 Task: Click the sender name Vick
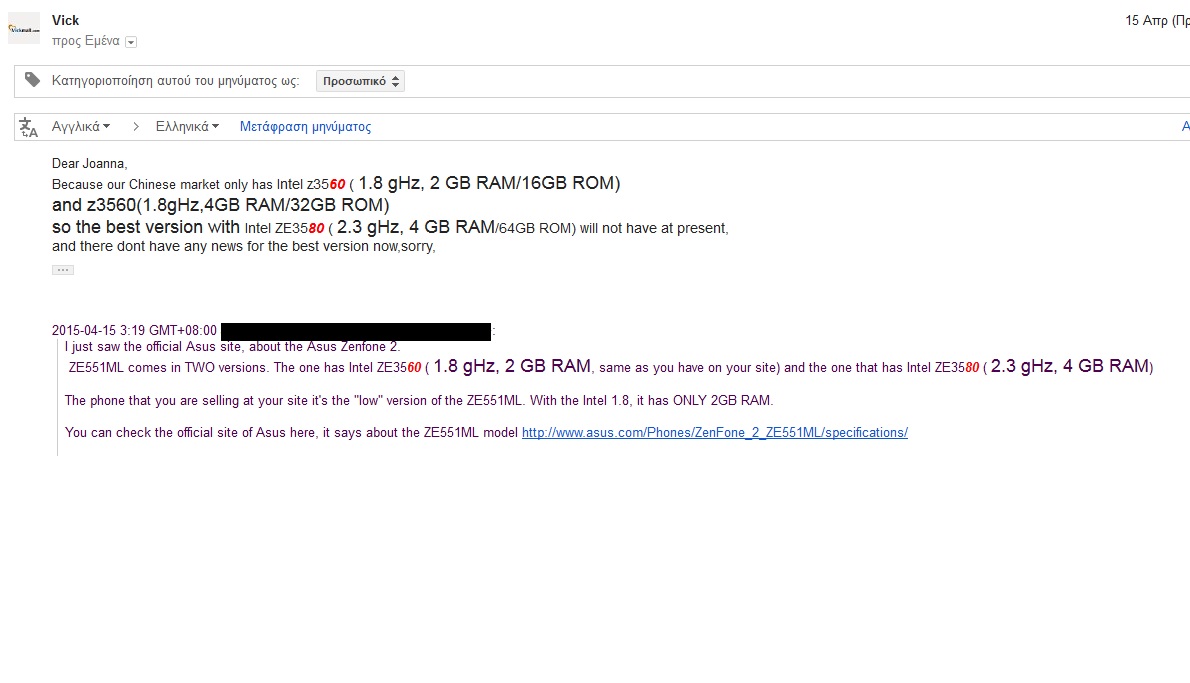coord(65,20)
